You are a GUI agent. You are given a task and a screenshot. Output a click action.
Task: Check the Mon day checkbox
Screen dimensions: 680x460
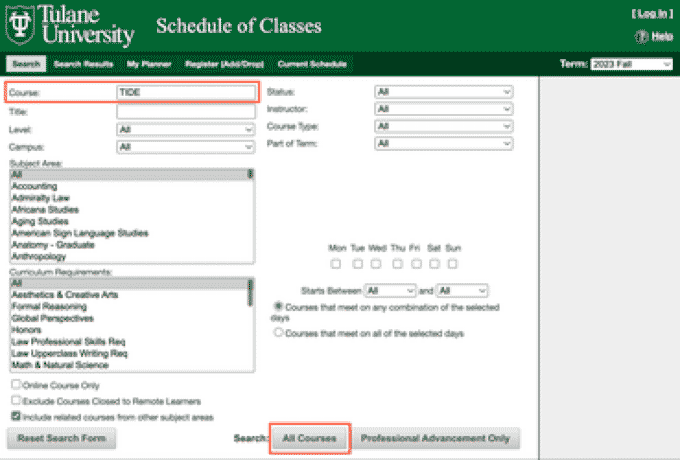336,264
